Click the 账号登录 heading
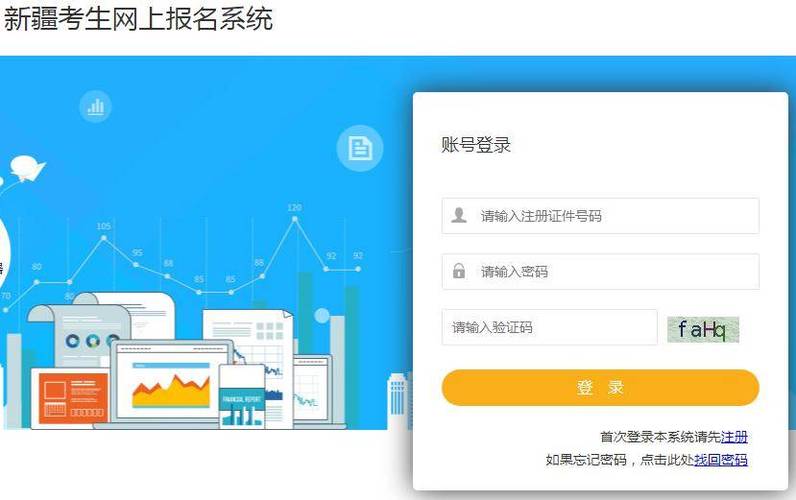This screenshot has width=796, height=500. click(x=476, y=145)
